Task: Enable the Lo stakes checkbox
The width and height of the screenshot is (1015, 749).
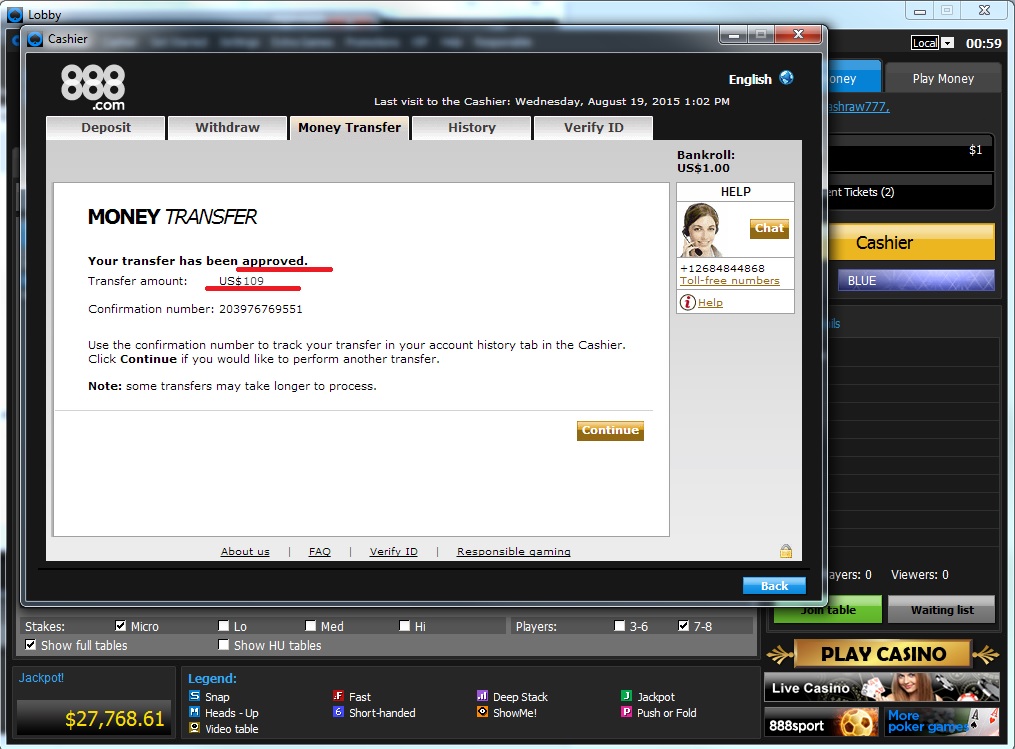Action: point(224,625)
